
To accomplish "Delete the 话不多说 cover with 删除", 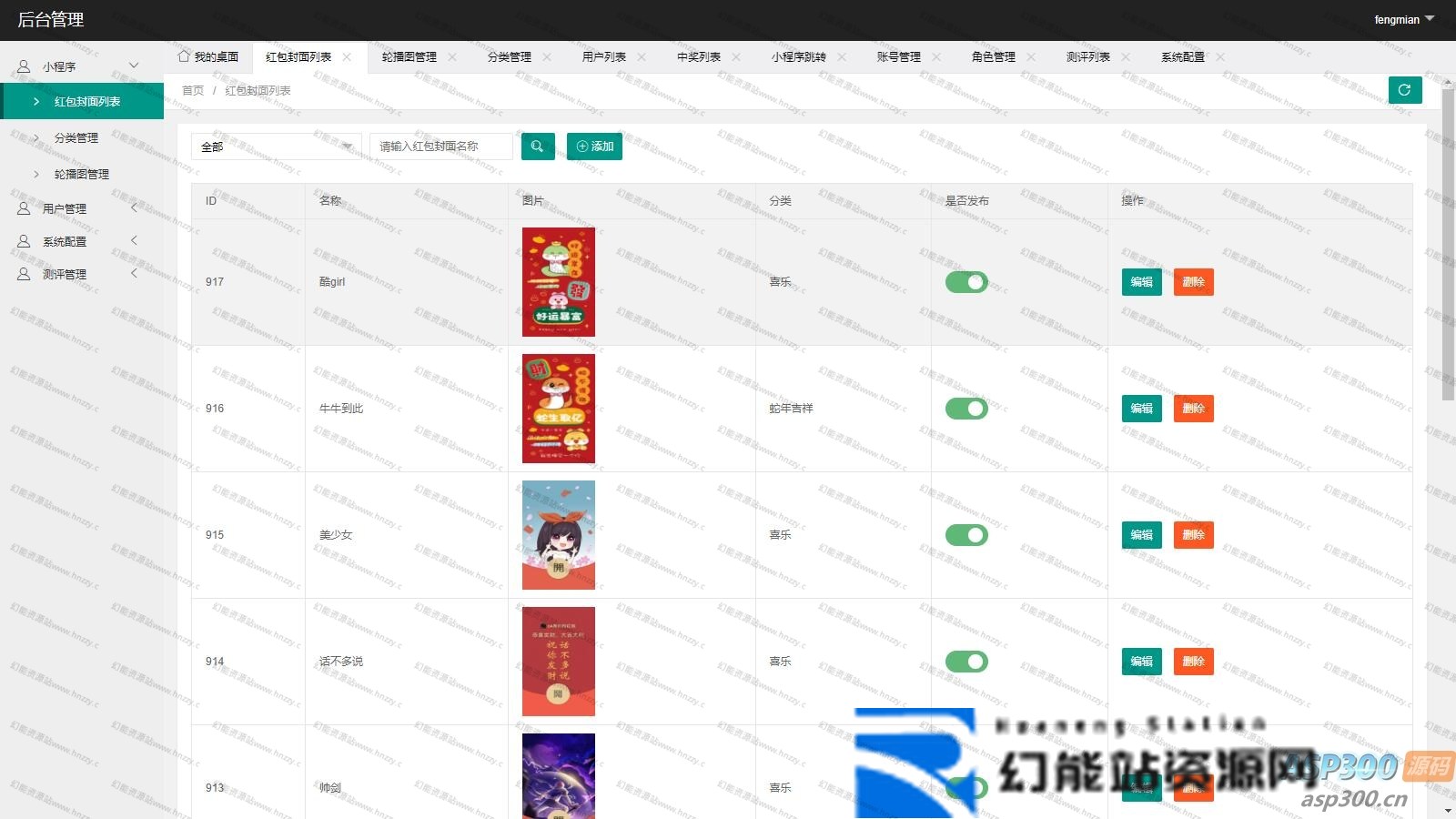I will tap(1193, 662).
